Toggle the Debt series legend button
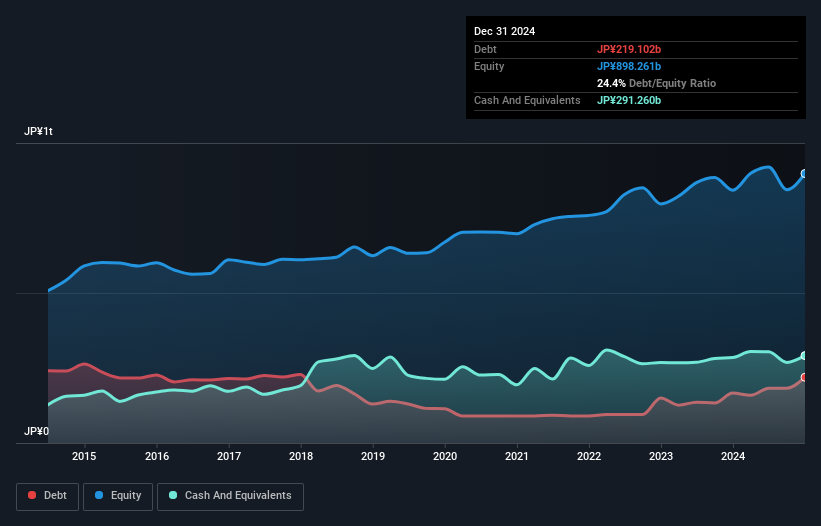The image size is (821, 526). coord(48,496)
